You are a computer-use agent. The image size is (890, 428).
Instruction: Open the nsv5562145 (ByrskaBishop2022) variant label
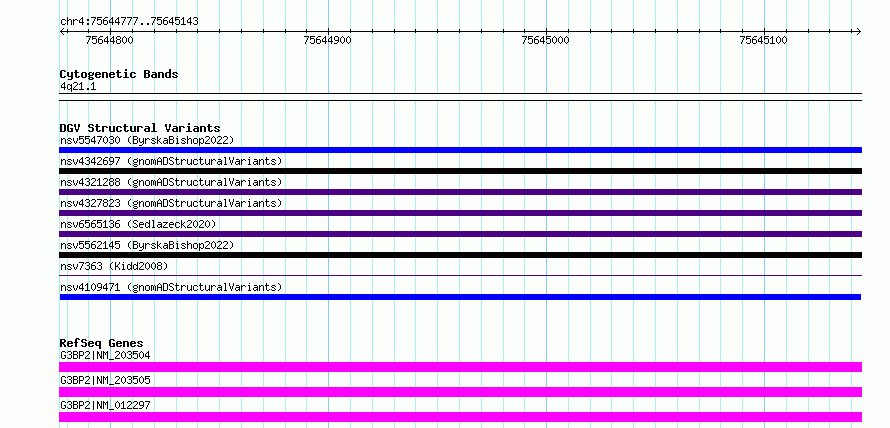click(147, 245)
